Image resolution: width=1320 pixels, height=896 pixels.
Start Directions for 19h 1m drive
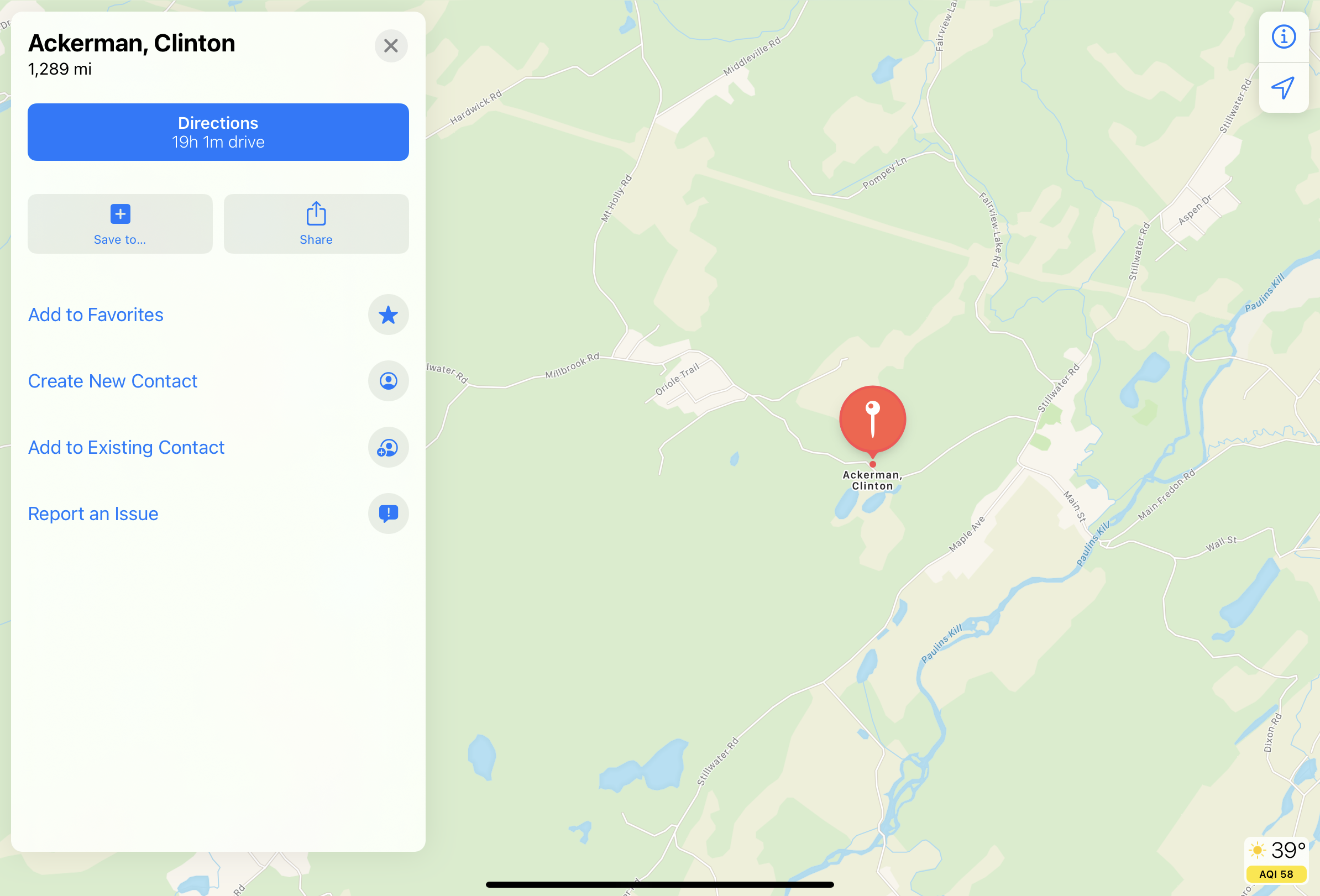(218, 132)
